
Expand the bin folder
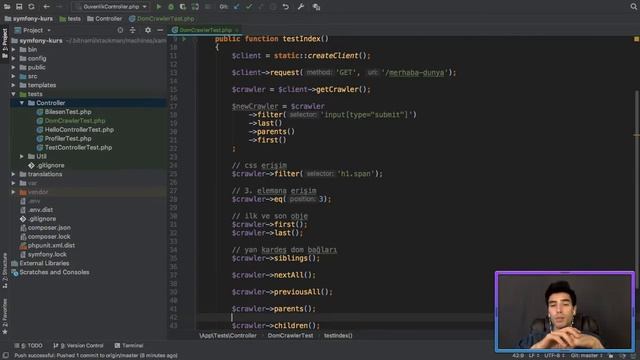click(x=14, y=49)
